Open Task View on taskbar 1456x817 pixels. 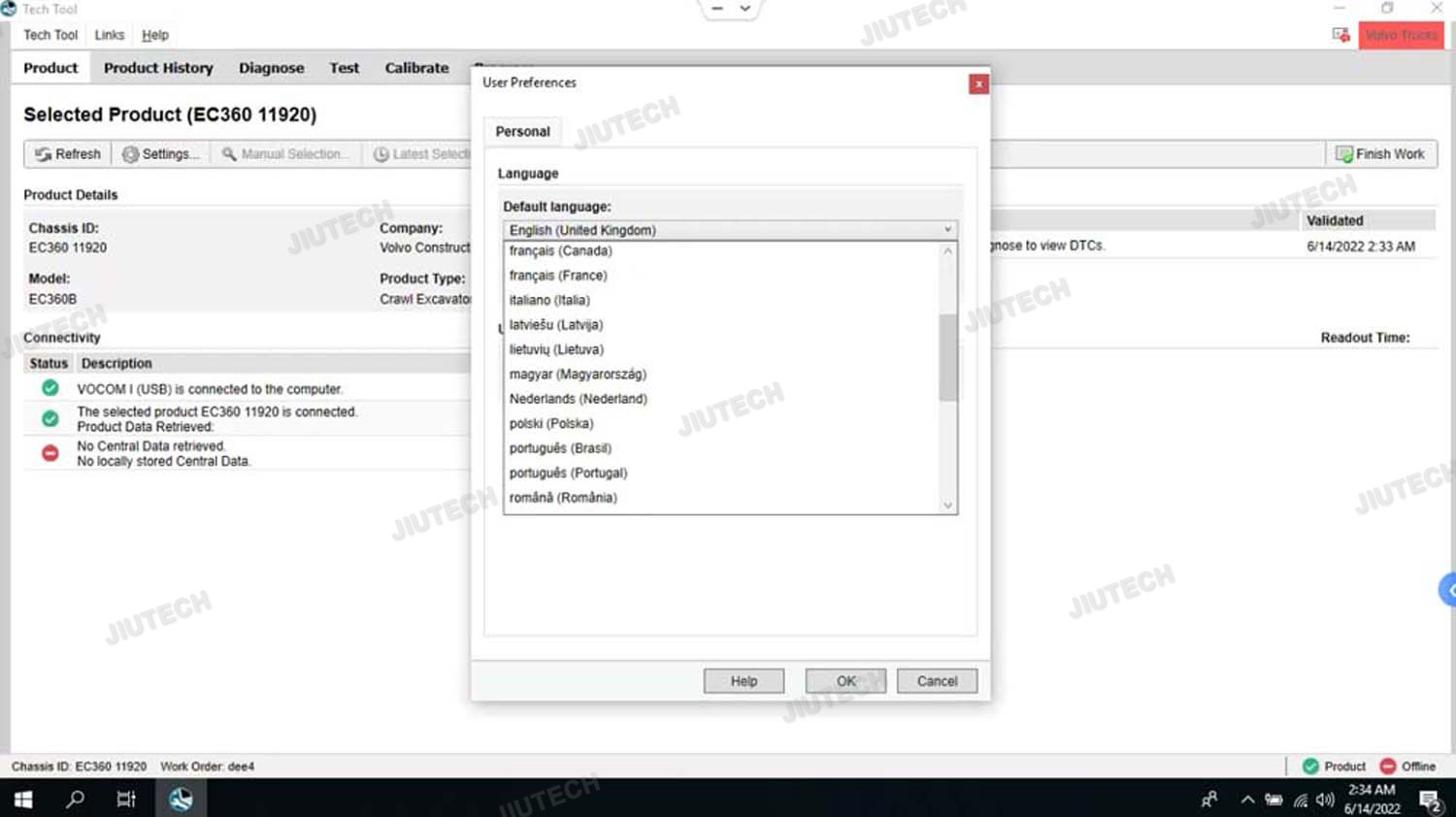126,799
